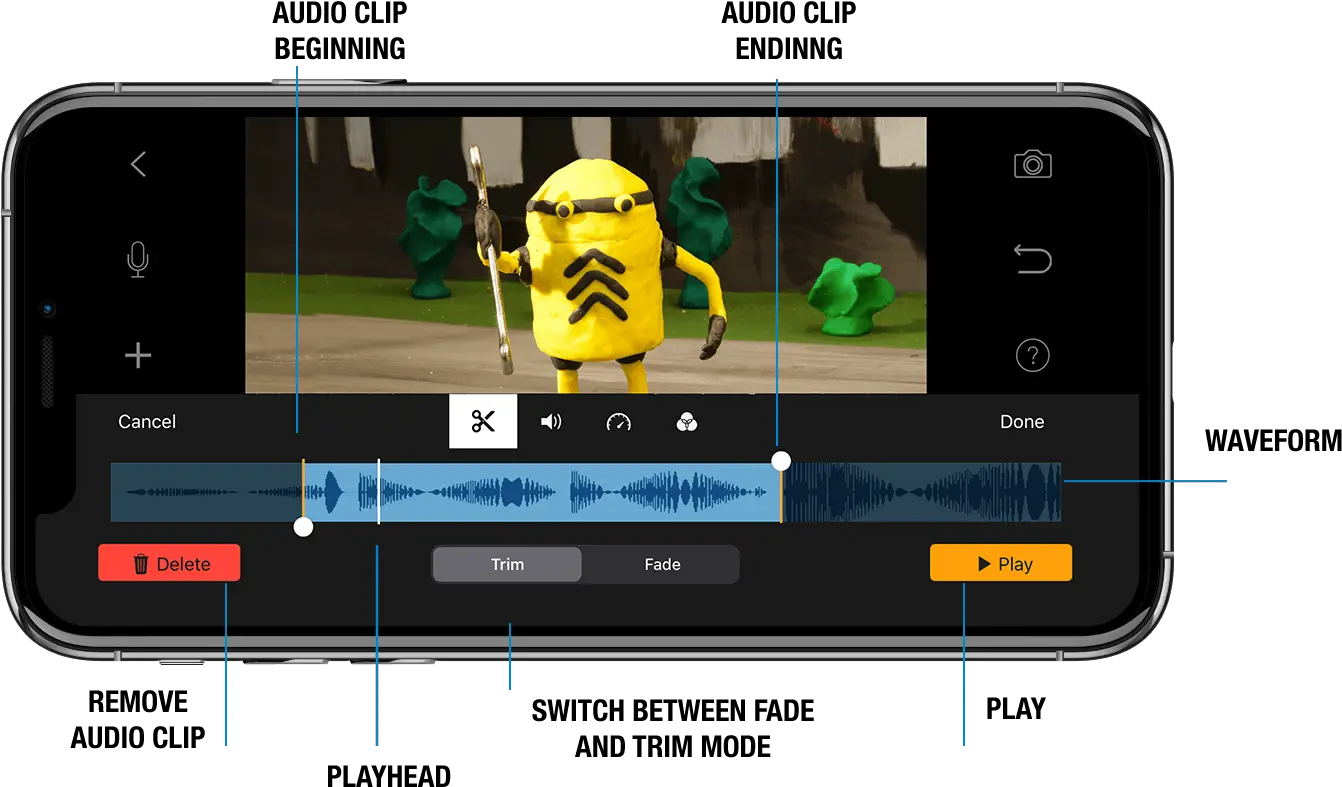This screenshot has width=1342, height=787.
Task: Open the color filters tool
Action: pyautogui.click(x=687, y=422)
